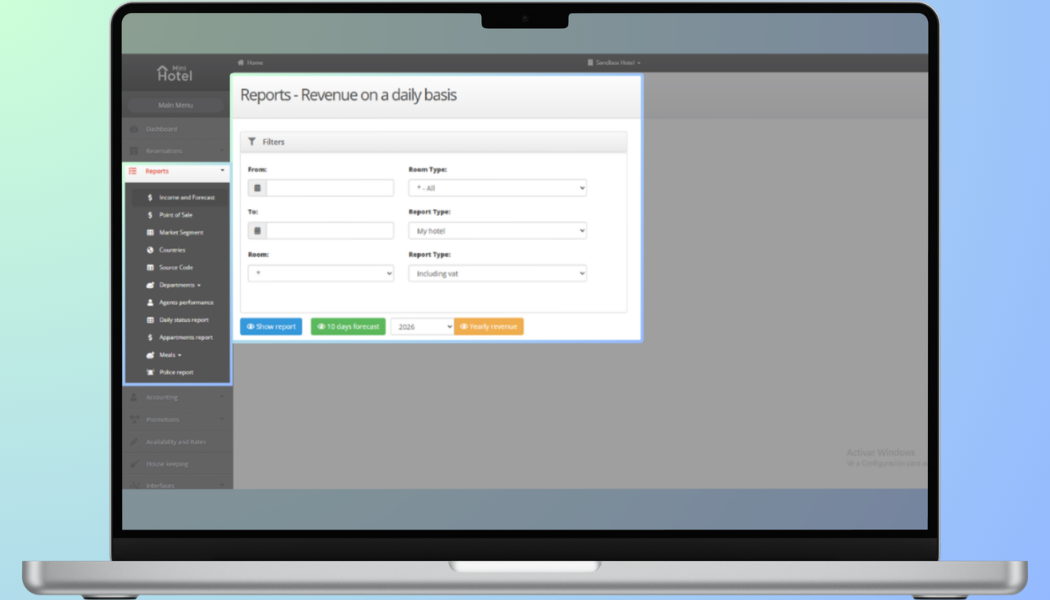Open the Room dropdown

point(321,273)
